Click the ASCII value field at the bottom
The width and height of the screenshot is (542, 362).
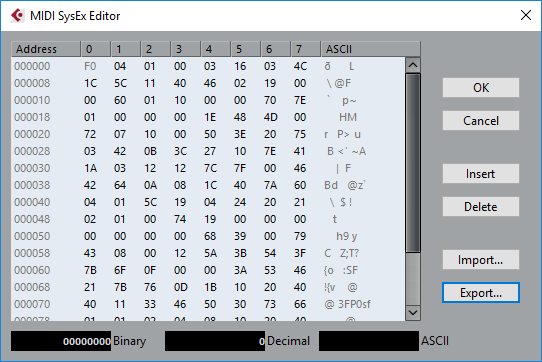pyautogui.click(x=369, y=341)
